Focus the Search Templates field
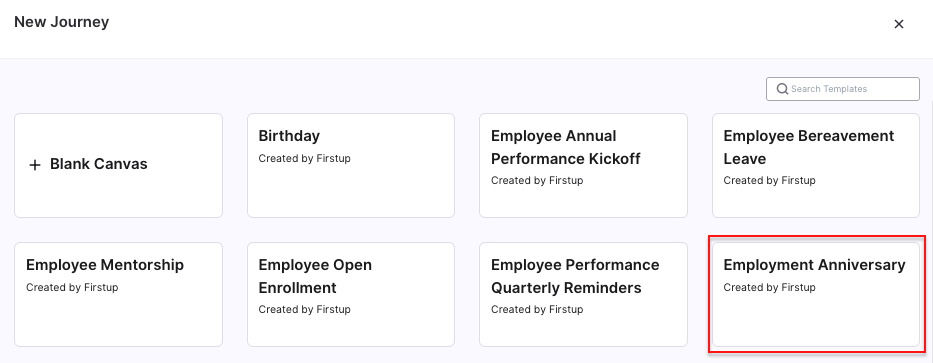This screenshot has width=933, height=363. [x=843, y=89]
